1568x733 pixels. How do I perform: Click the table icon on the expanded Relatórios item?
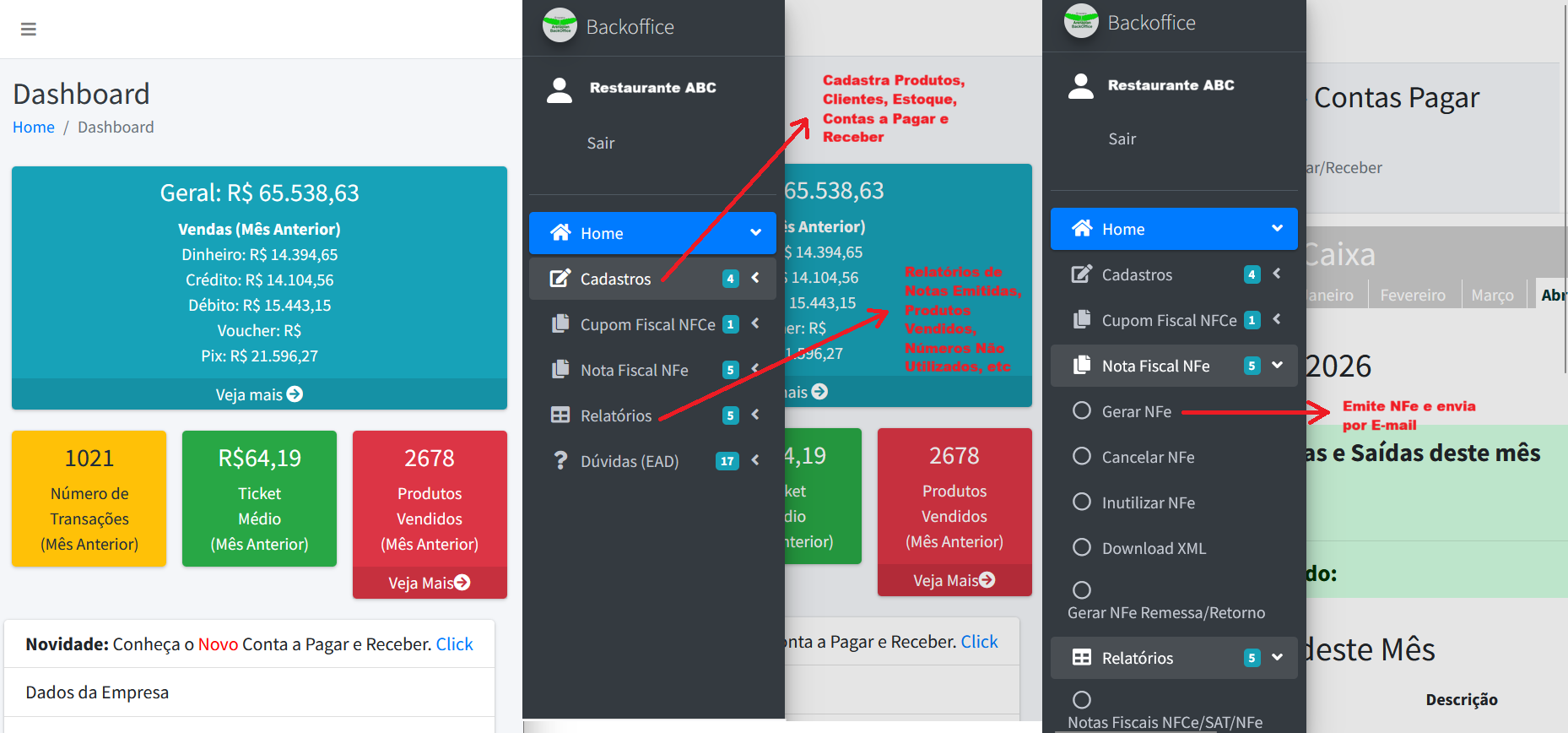(x=1081, y=658)
